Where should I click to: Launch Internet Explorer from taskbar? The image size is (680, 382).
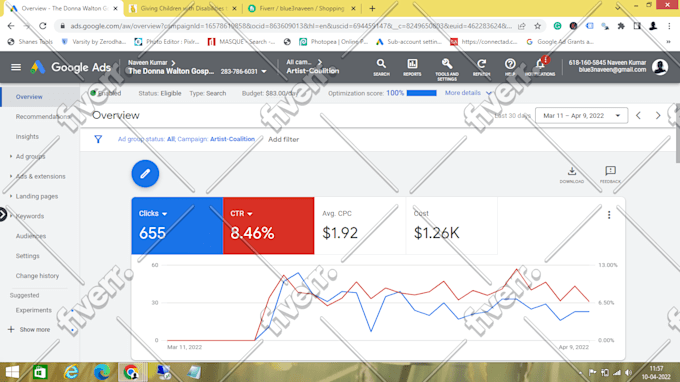(71, 372)
